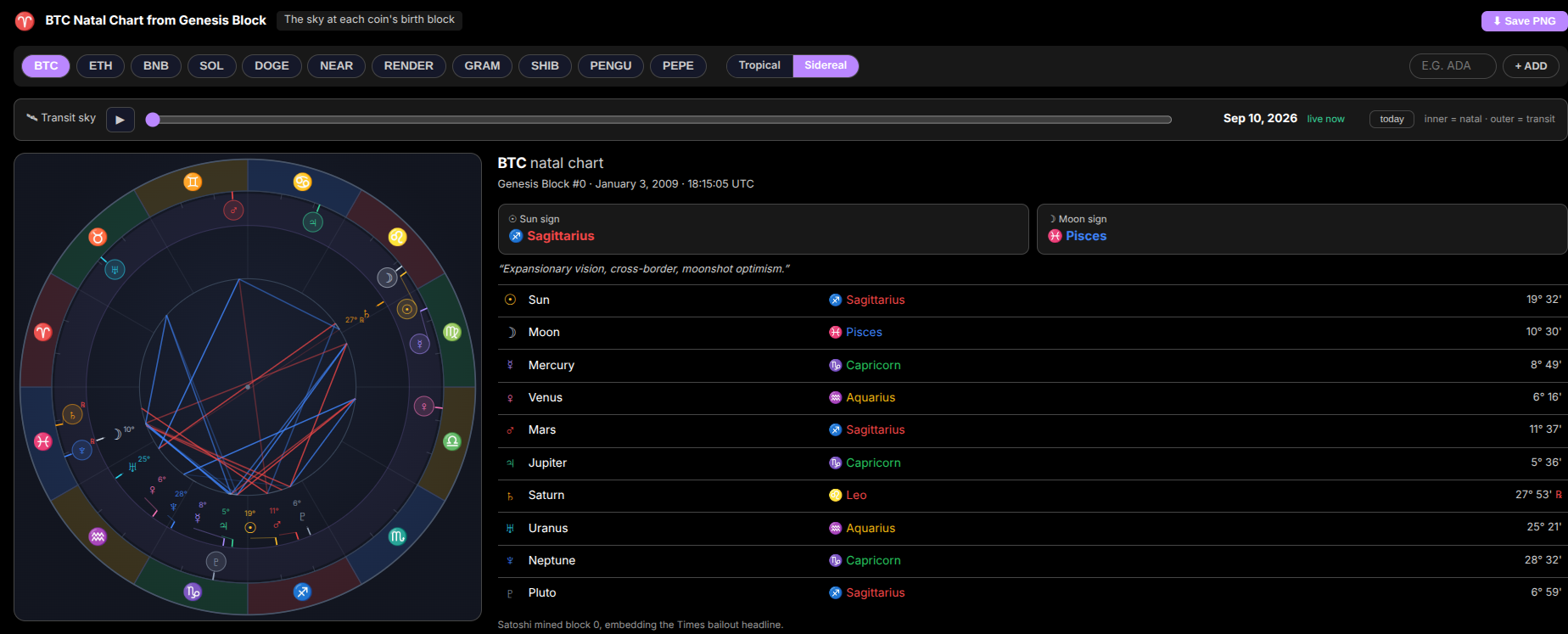1568x634 pixels.
Task: Open the SHIB coin chart
Action: pyautogui.click(x=545, y=66)
